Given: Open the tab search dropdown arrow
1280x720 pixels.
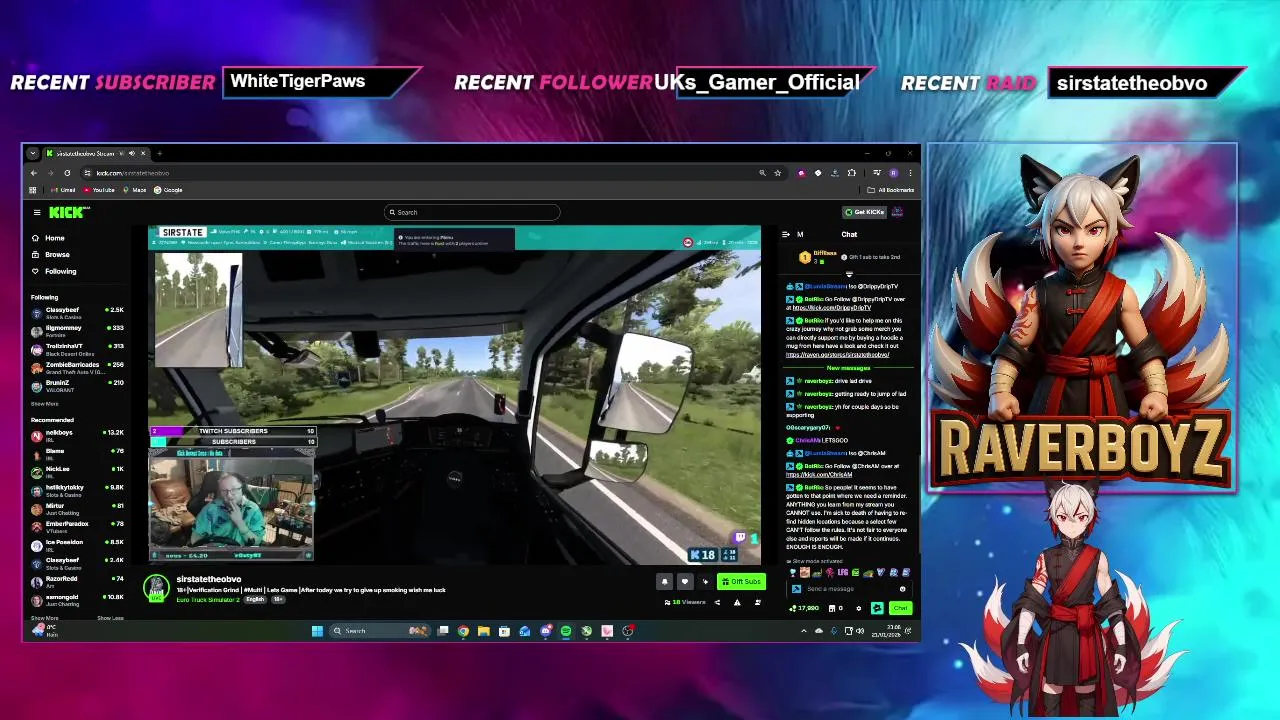Looking at the screenshot, I should pos(33,153).
